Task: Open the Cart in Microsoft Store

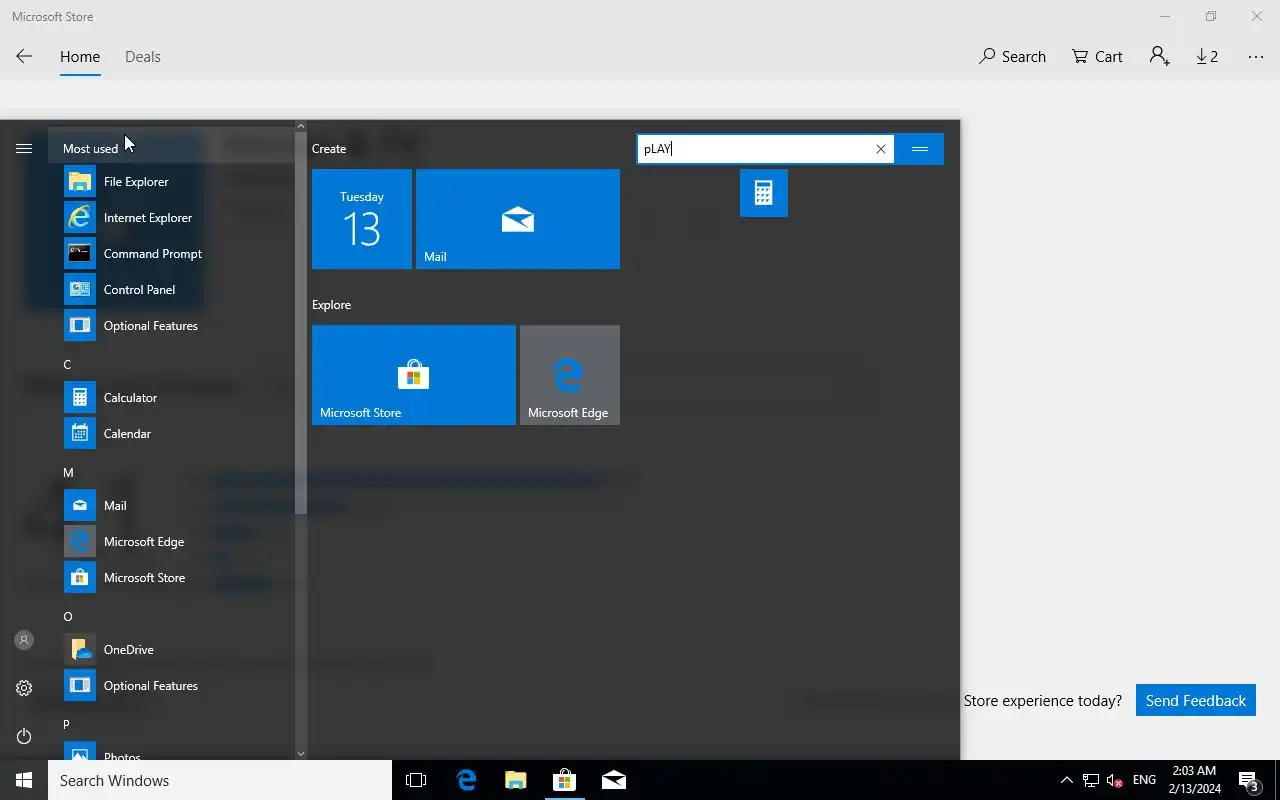Action: point(1097,57)
